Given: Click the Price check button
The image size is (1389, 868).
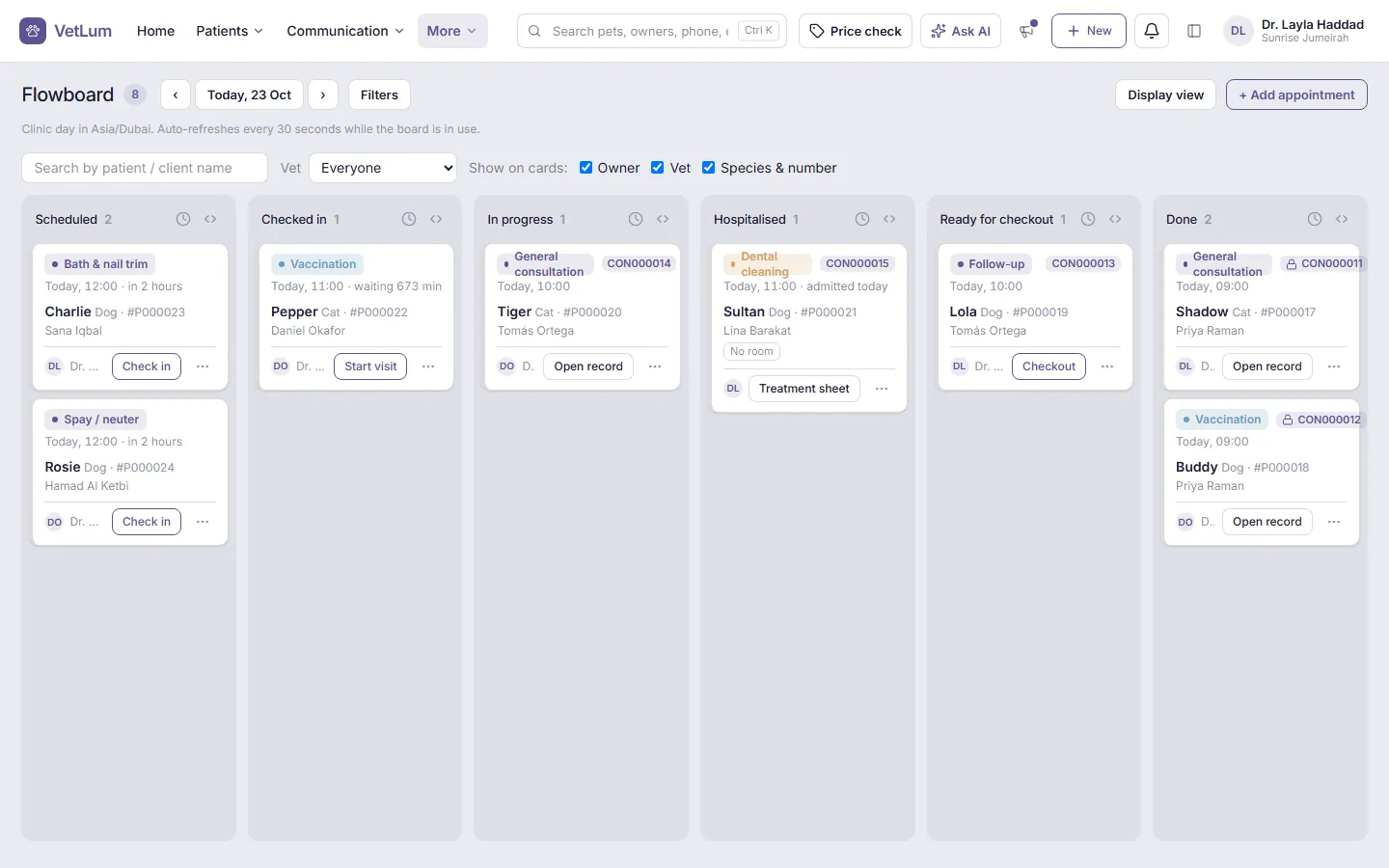Looking at the screenshot, I should click(x=856, y=31).
